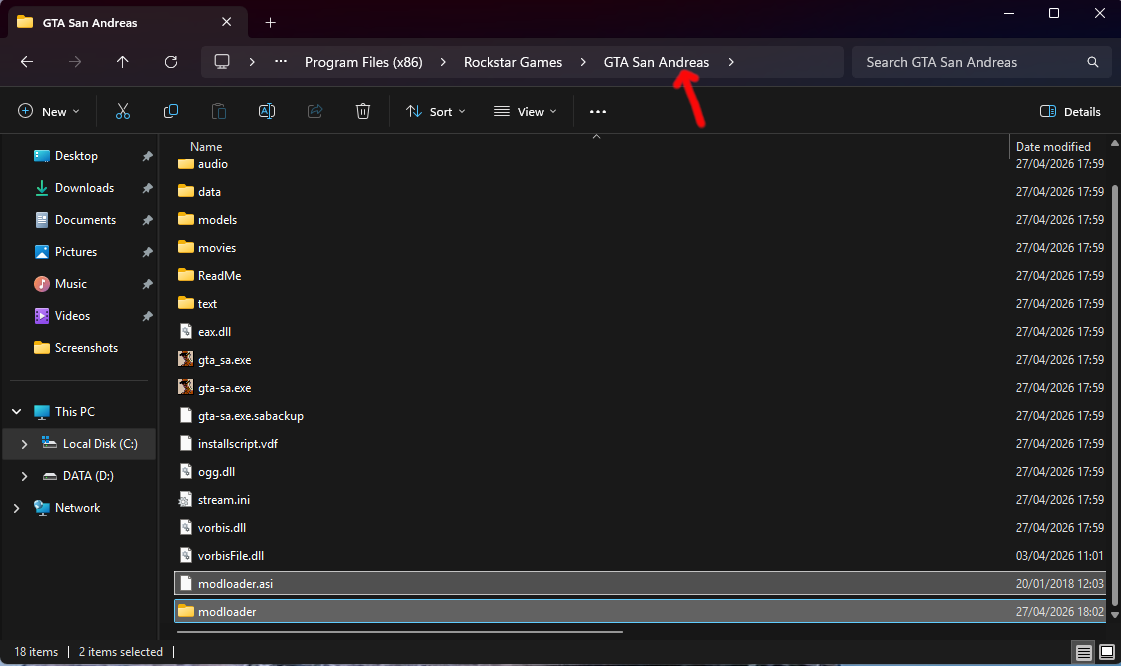Go up one folder level
The width and height of the screenshot is (1121, 666).
pos(123,62)
